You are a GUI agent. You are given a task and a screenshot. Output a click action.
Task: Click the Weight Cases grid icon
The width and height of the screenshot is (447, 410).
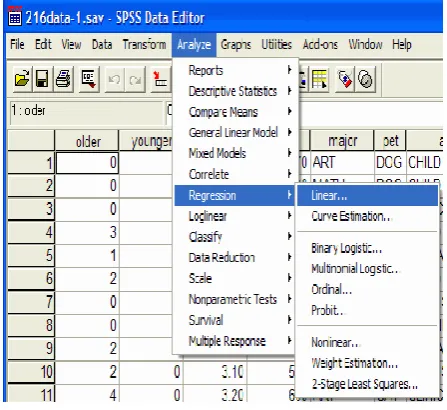(x=319, y=79)
